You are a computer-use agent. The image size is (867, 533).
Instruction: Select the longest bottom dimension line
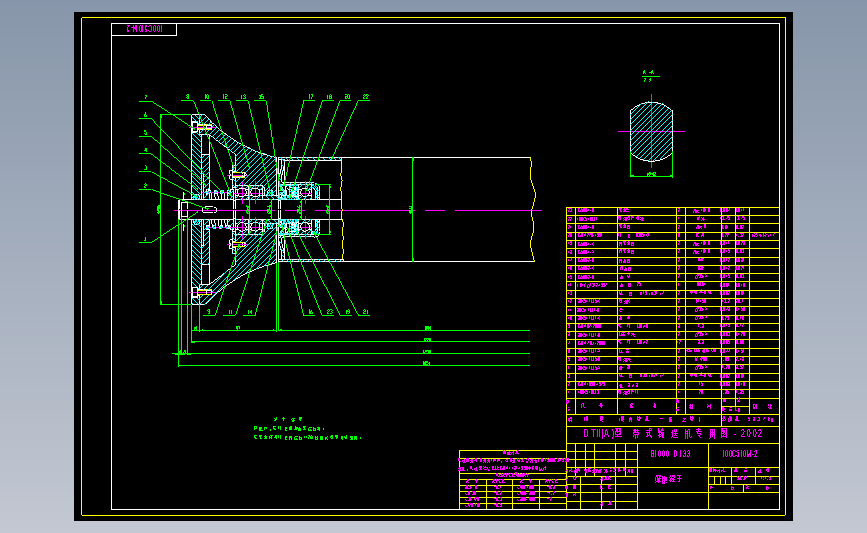[x=354, y=365]
